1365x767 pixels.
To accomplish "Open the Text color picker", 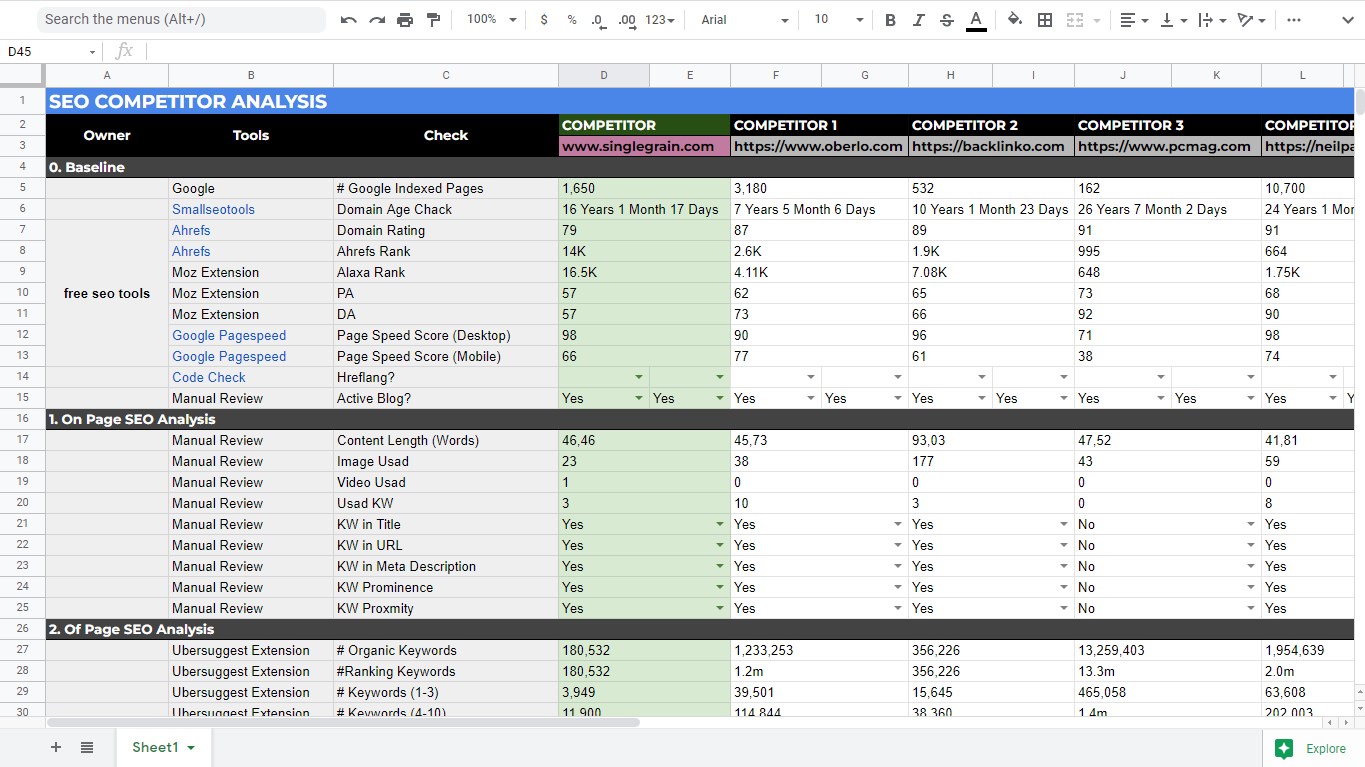I will click(x=976, y=19).
